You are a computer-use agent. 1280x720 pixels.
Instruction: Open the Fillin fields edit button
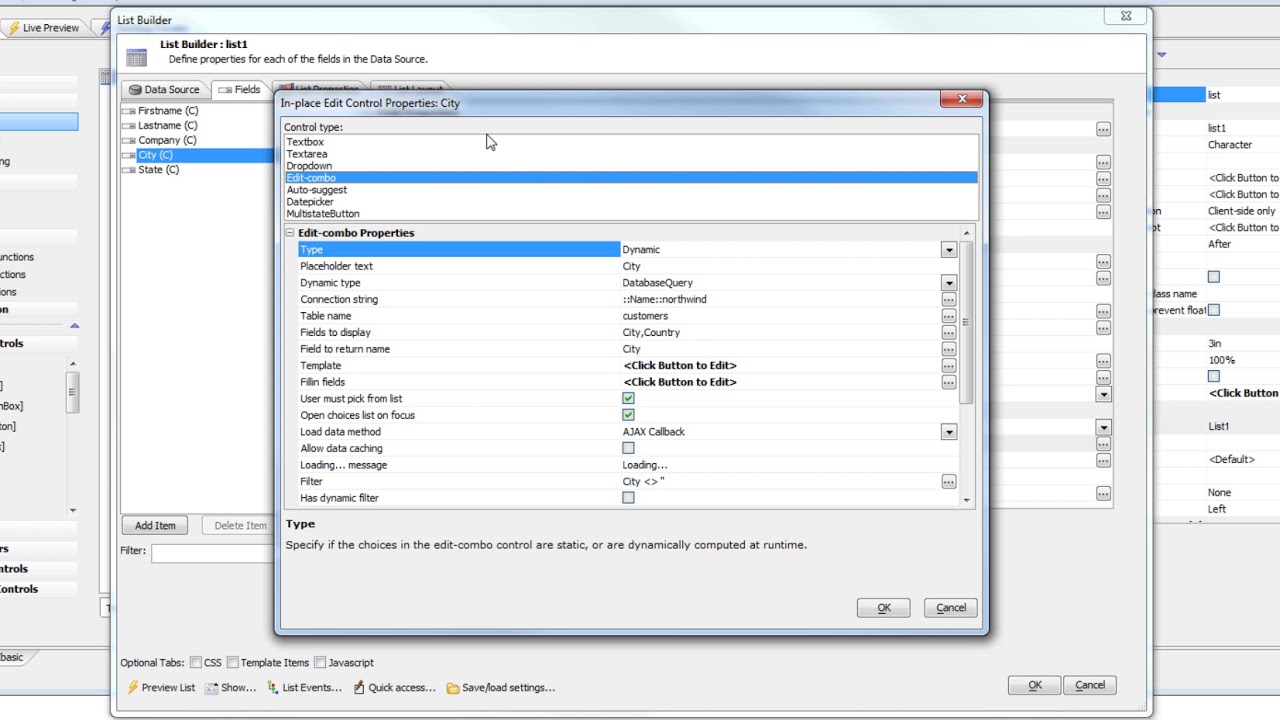(948, 382)
